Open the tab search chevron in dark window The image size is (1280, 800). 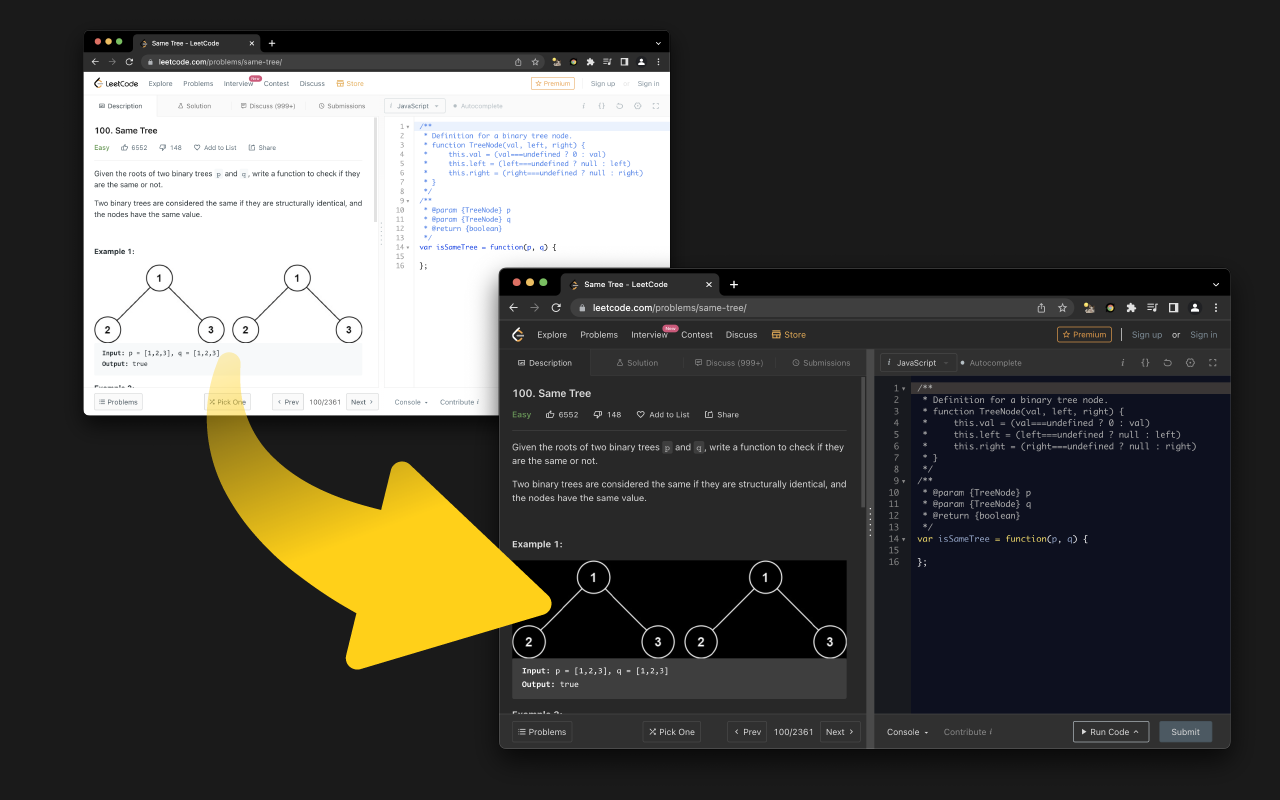pyautogui.click(x=1216, y=284)
